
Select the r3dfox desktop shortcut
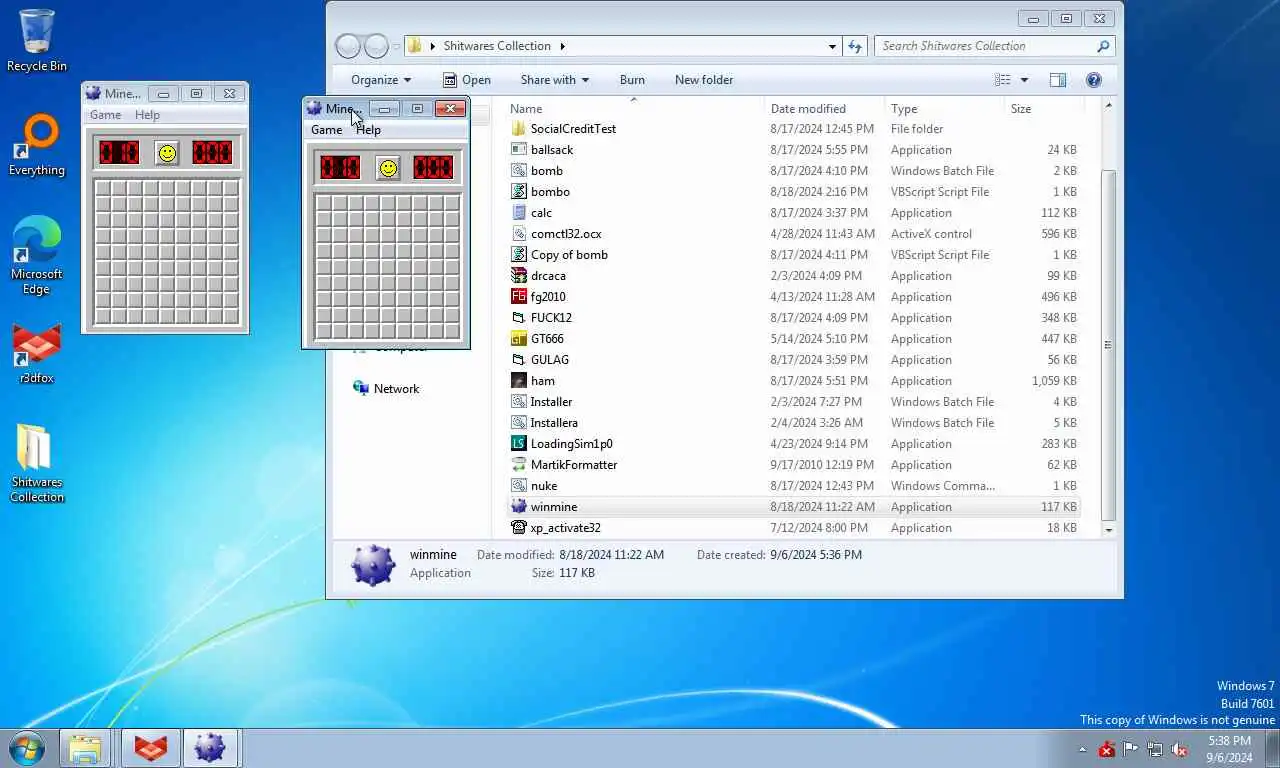37,354
